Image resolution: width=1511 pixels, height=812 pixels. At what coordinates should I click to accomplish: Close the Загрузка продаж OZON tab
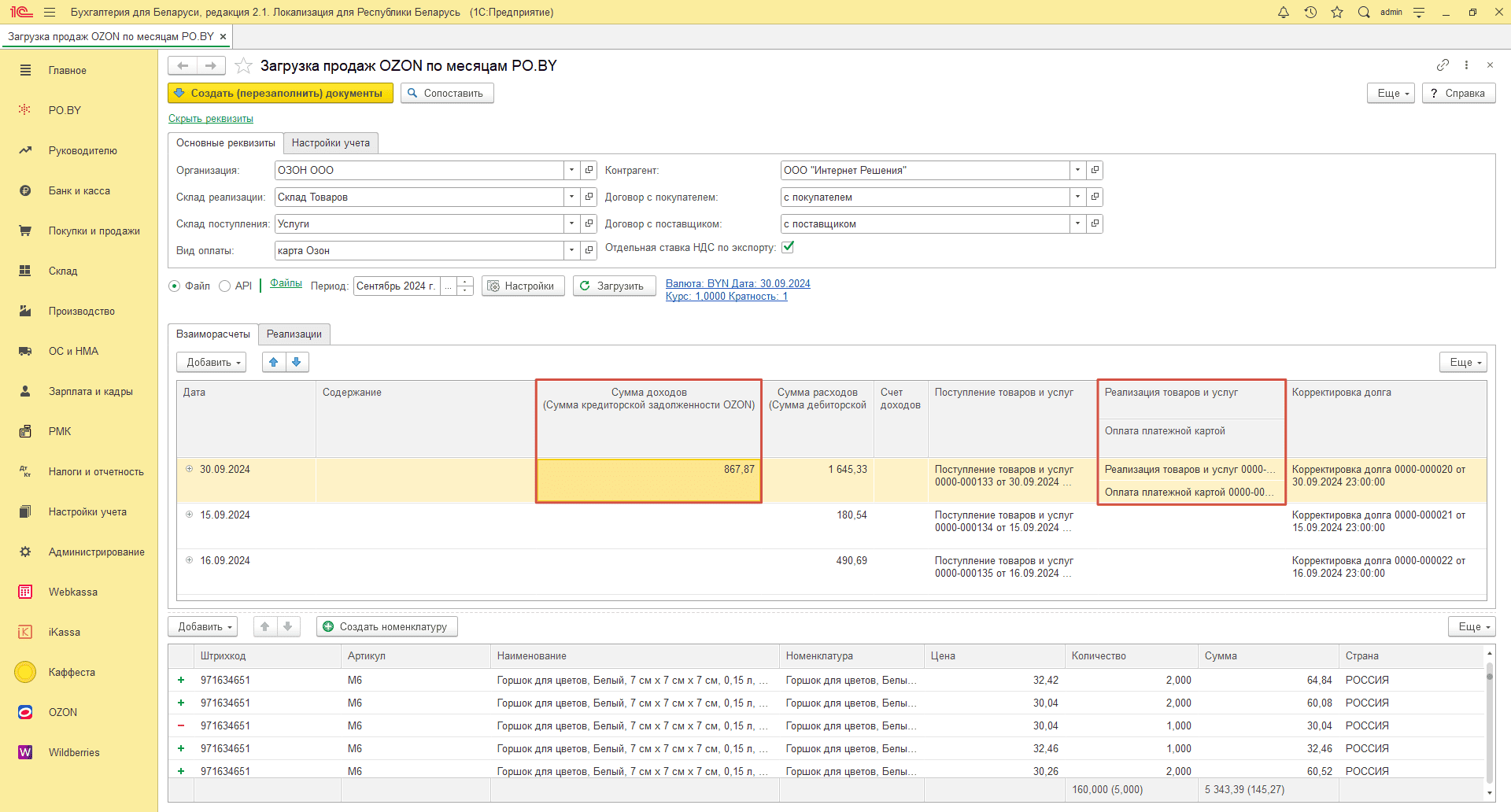click(x=224, y=36)
